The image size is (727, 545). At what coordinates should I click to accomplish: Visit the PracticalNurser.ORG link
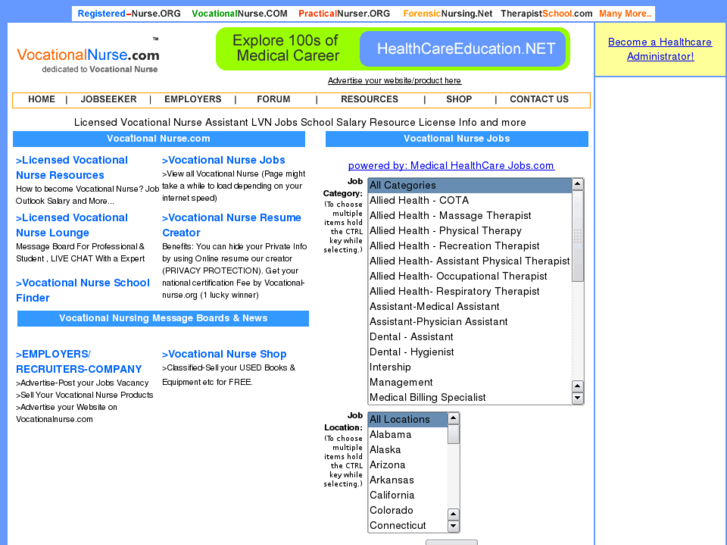tap(344, 13)
